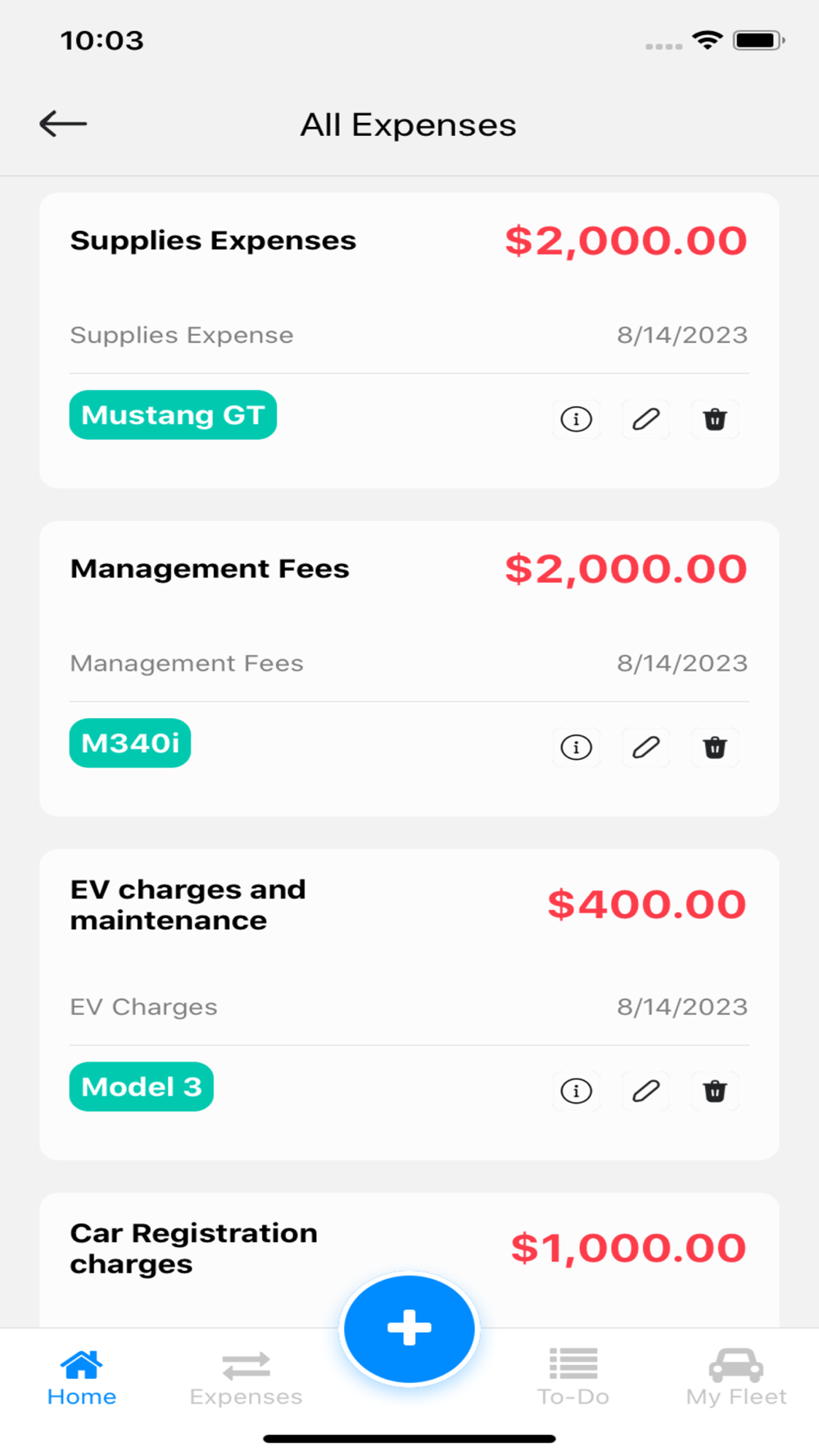Tap the $400.00 EV charges amount
The height and width of the screenshot is (1456, 819).
[x=647, y=905]
